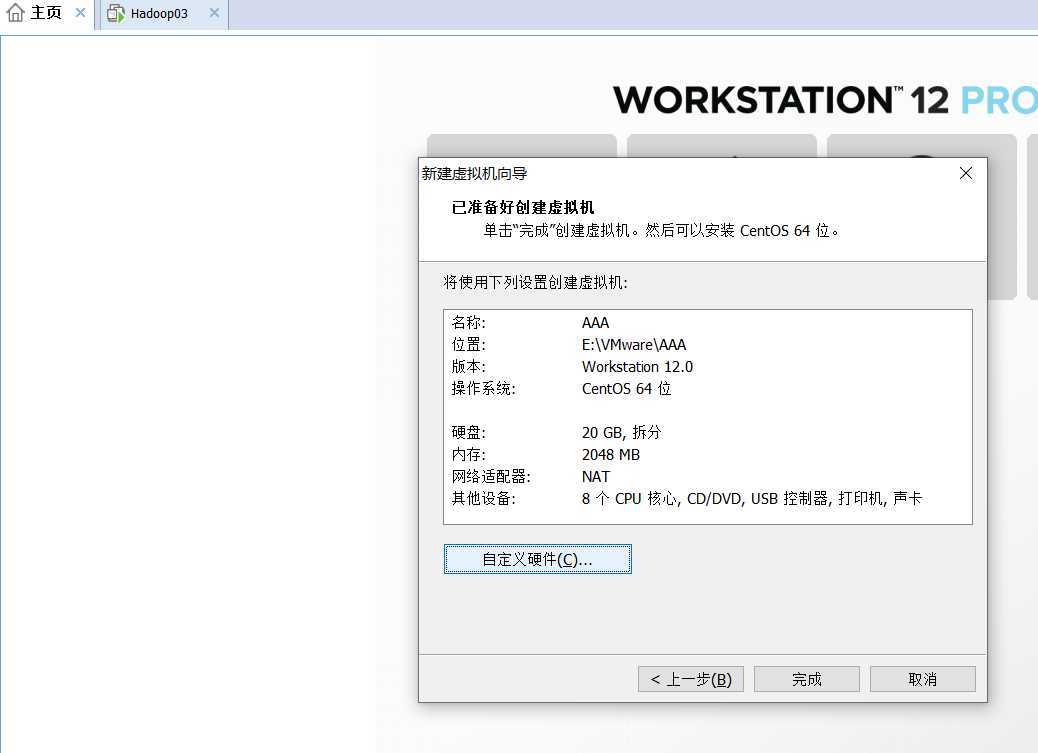This screenshot has height=753, width=1038.
Task: Close the 主页 tab
Action: point(80,13)
